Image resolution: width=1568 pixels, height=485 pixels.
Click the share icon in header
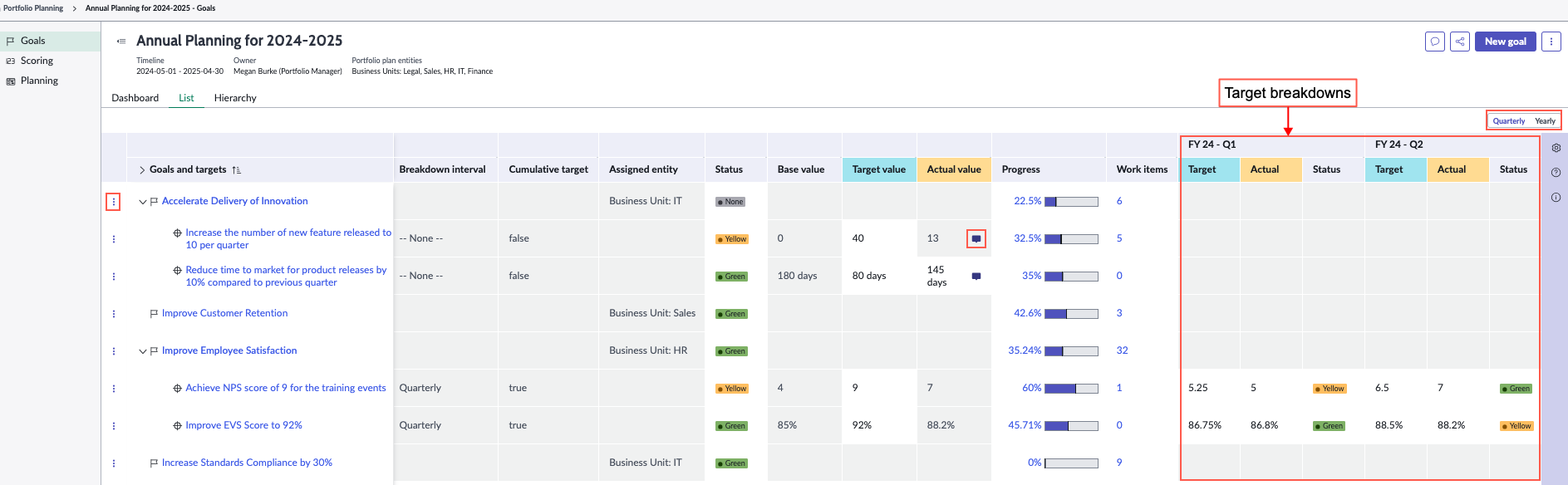pos(1460,42)
